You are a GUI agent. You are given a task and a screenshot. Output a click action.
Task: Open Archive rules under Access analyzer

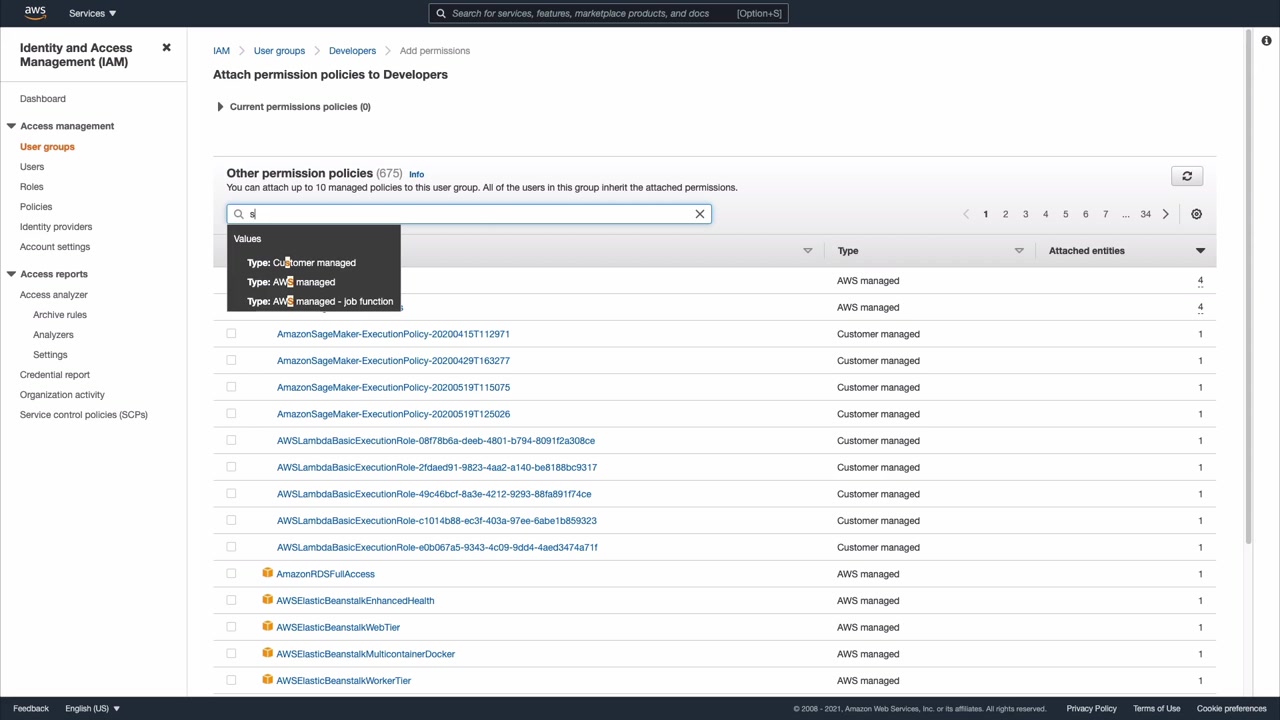point(60,315)
